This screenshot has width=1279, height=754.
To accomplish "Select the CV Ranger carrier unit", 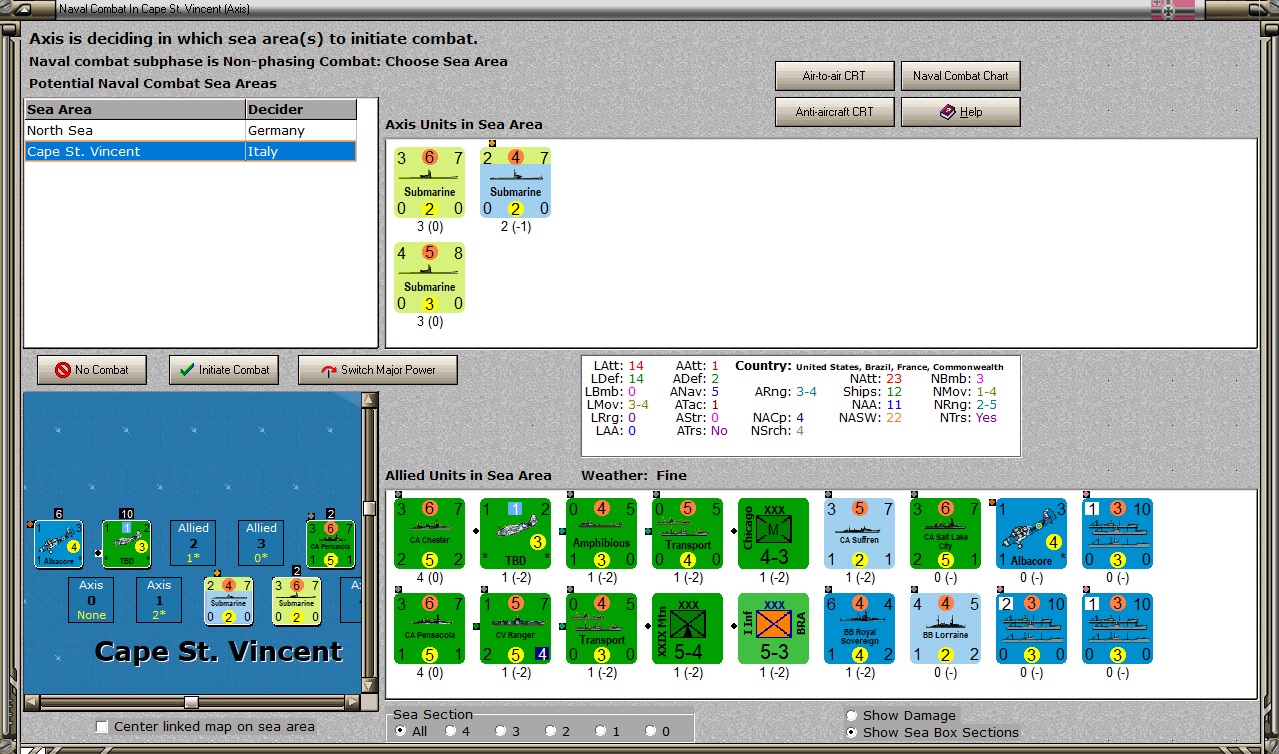I will 515,629.
